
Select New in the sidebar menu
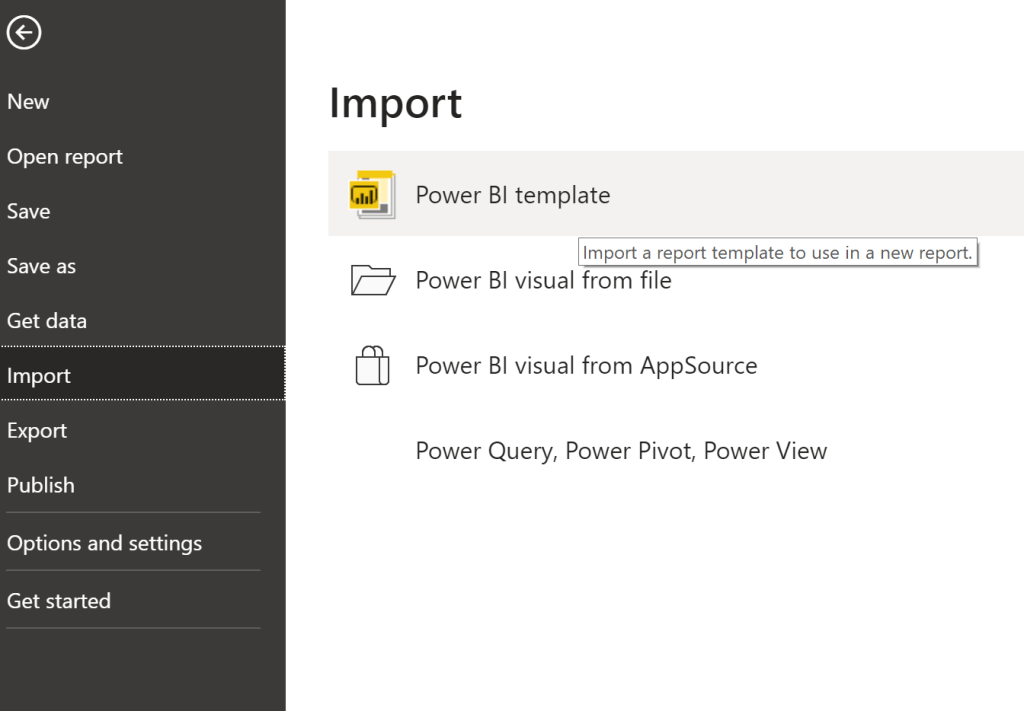[x=28, y=102]
